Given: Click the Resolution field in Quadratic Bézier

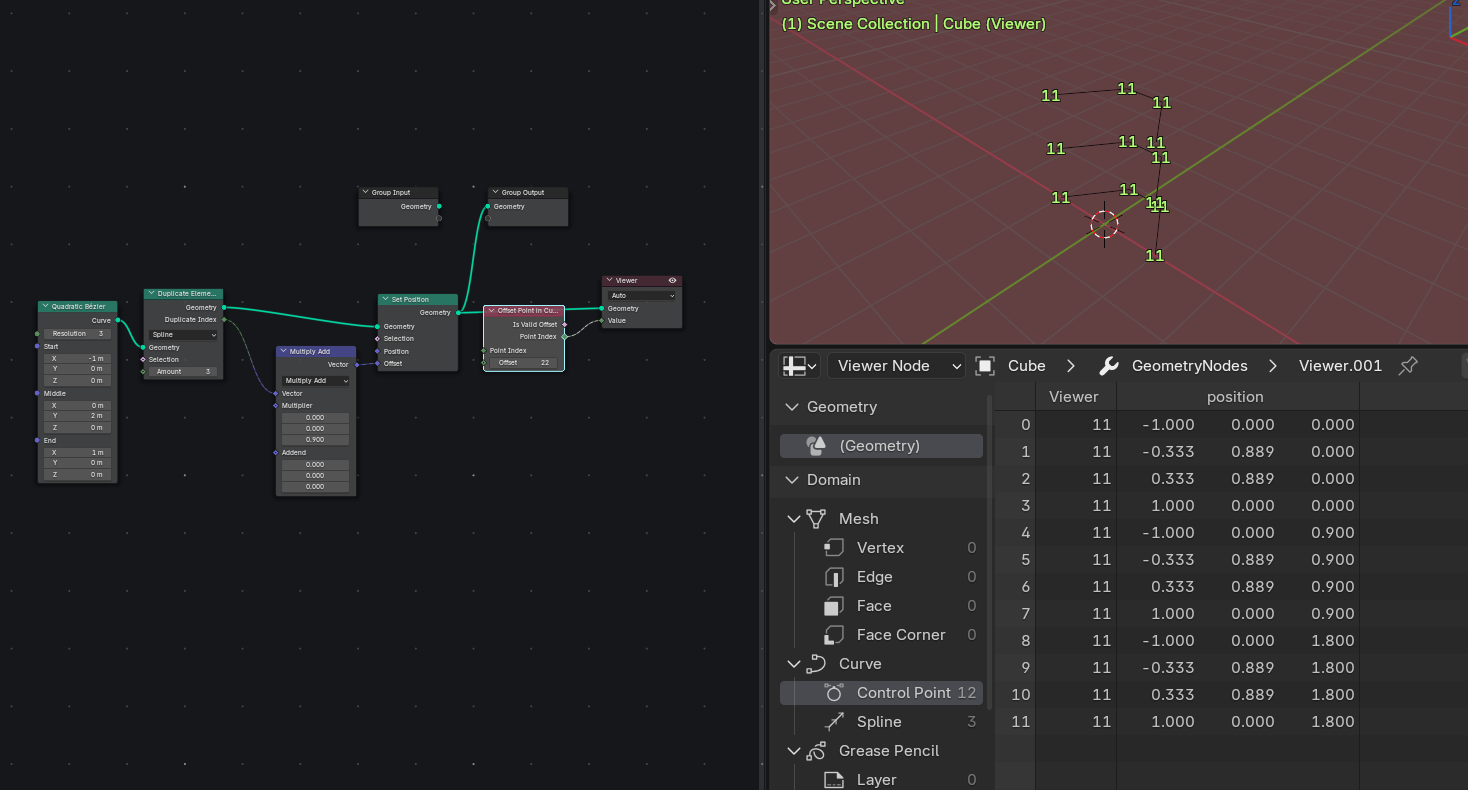Looking at the screenshot, I should 78,334.
